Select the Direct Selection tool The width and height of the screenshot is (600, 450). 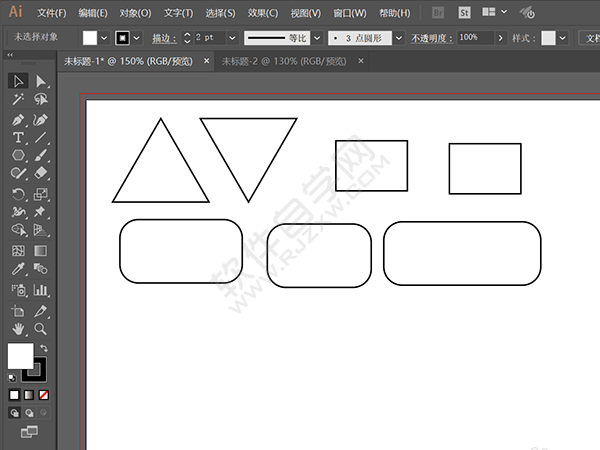41,81
